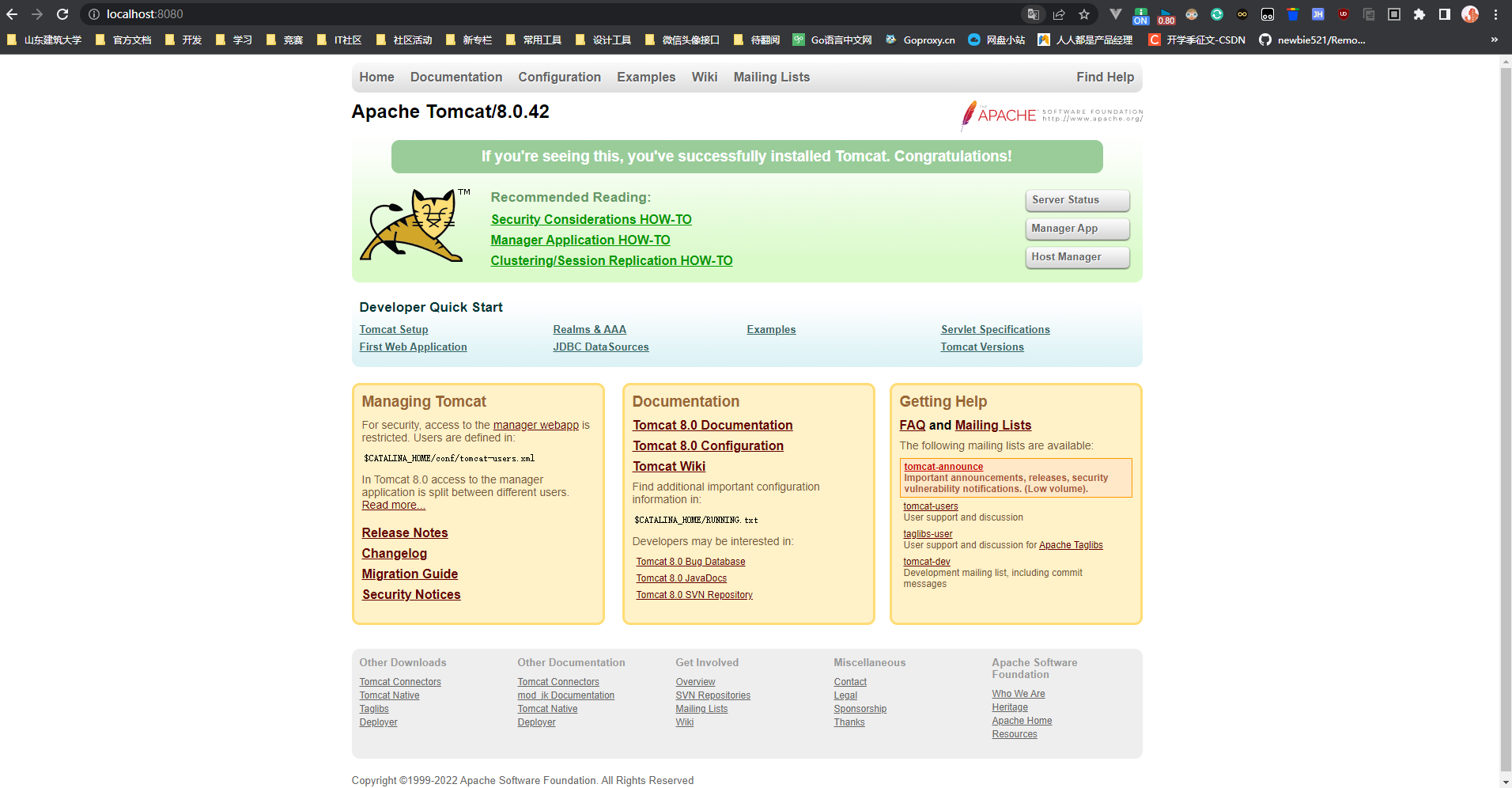Click the Tomcat cat mascot image
This screenshot has width=1512, height=788.
coord(414,225)
